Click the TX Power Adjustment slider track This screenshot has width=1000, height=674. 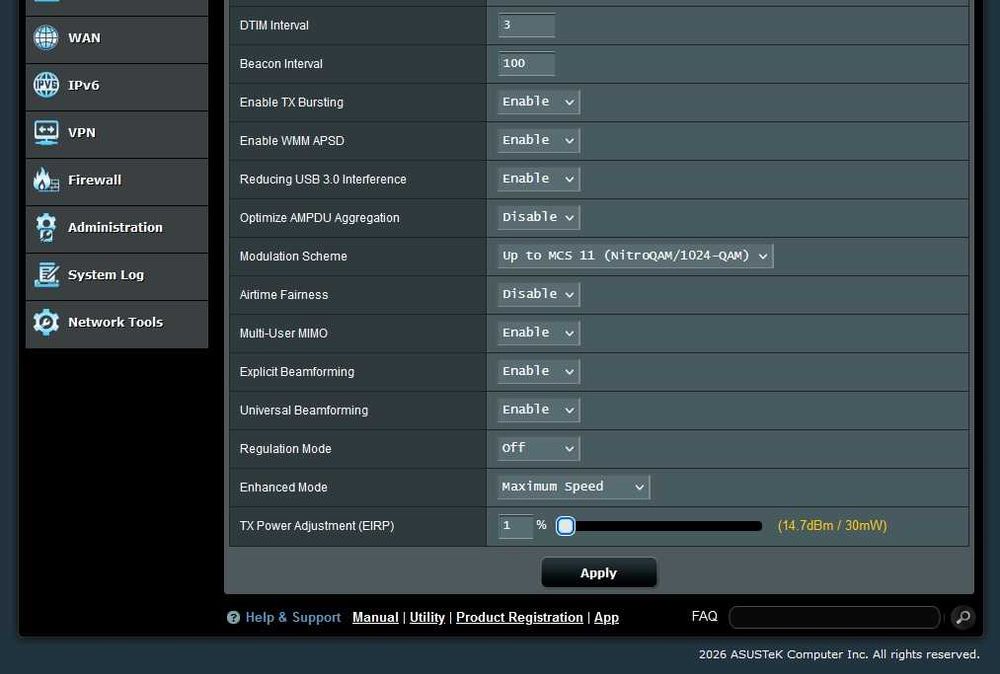point(660,526)
